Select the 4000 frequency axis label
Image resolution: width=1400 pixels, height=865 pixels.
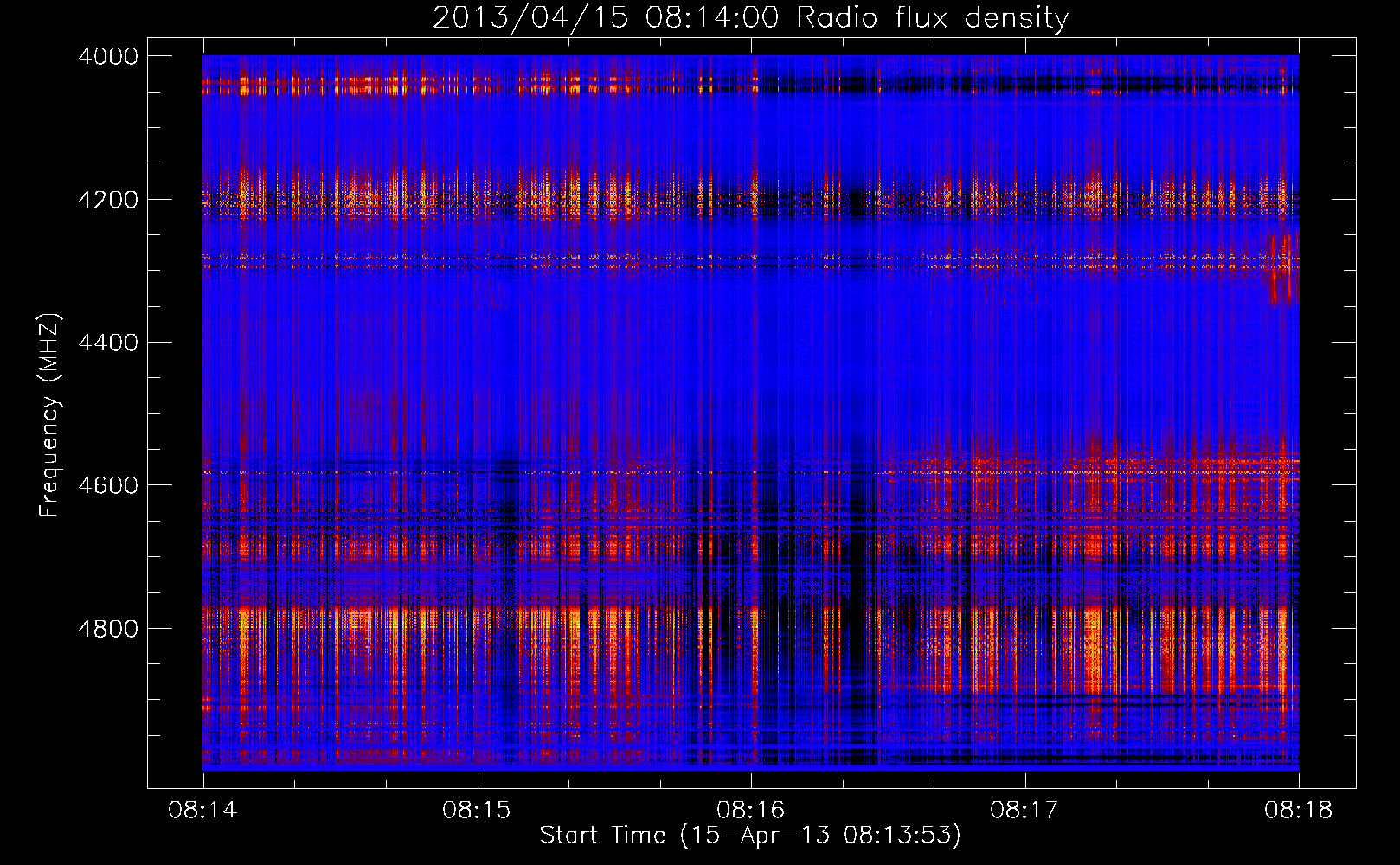108,56
